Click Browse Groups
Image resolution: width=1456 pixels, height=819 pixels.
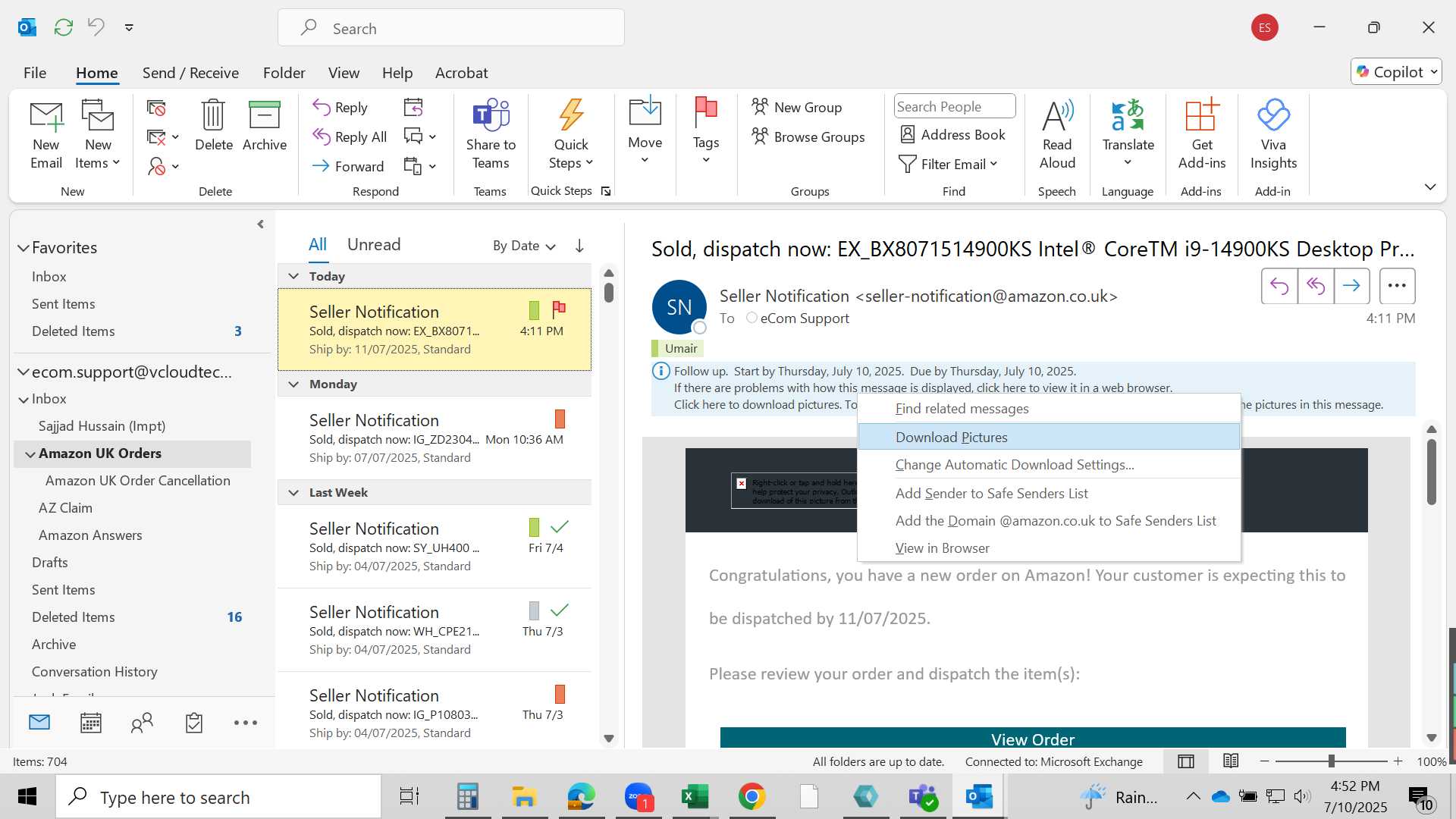pos(808,137)
